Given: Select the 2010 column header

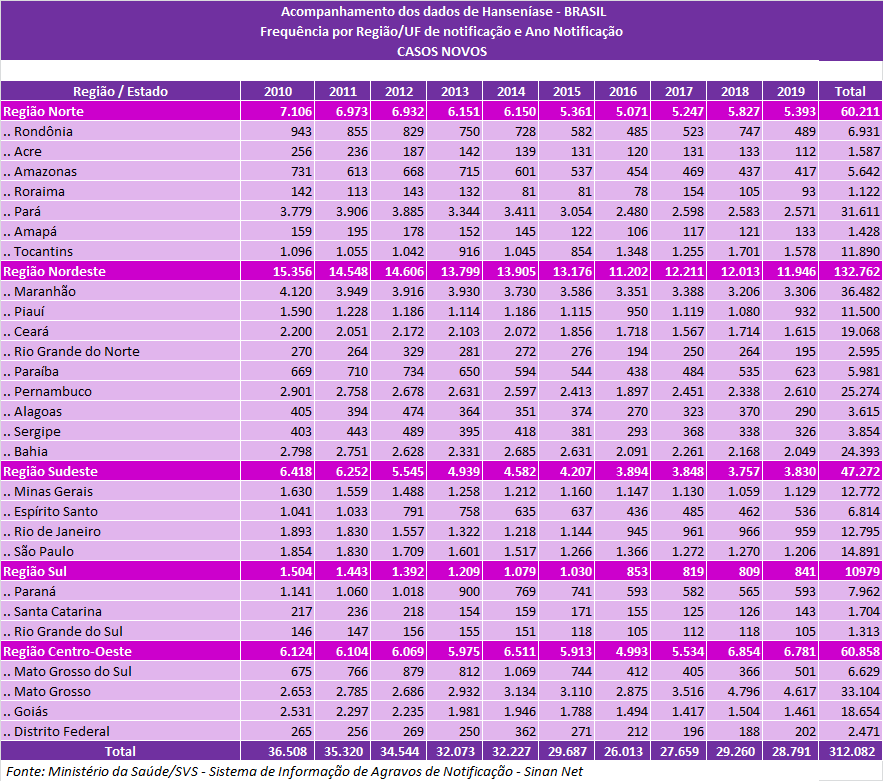Looking at the screenshot, I should (x=278, y=91).
